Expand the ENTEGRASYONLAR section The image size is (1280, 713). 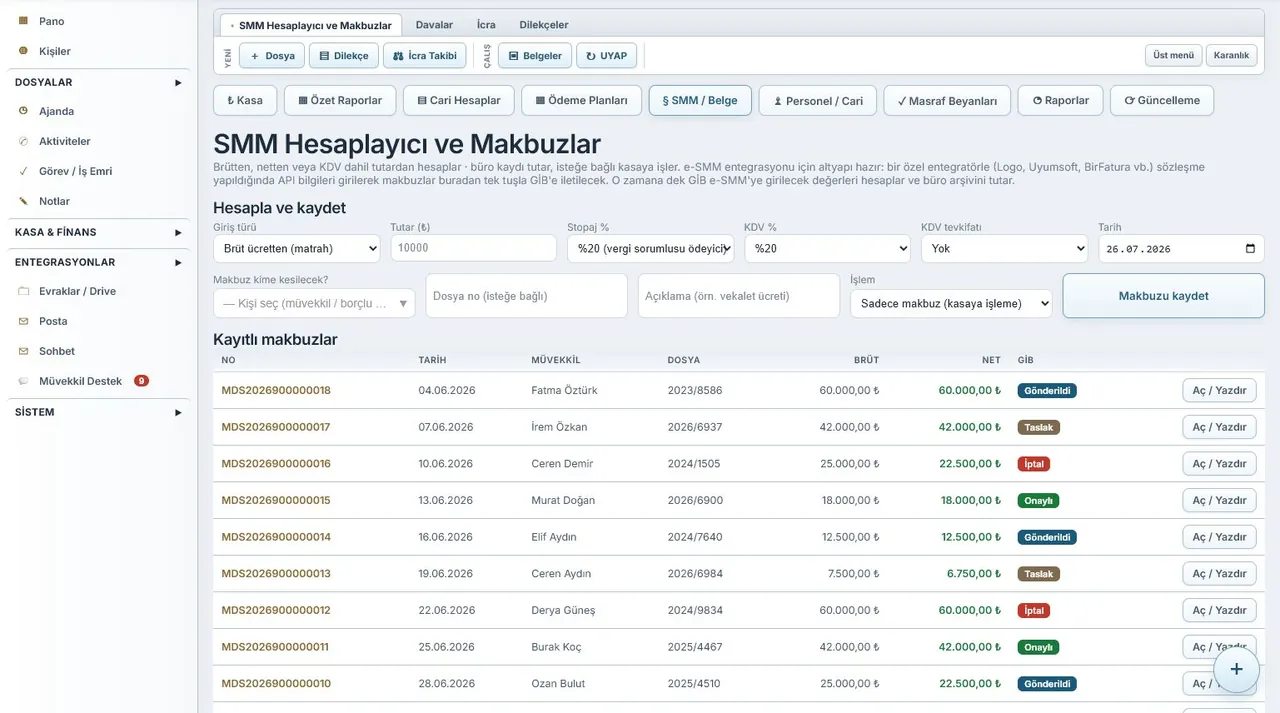[98, 262]
